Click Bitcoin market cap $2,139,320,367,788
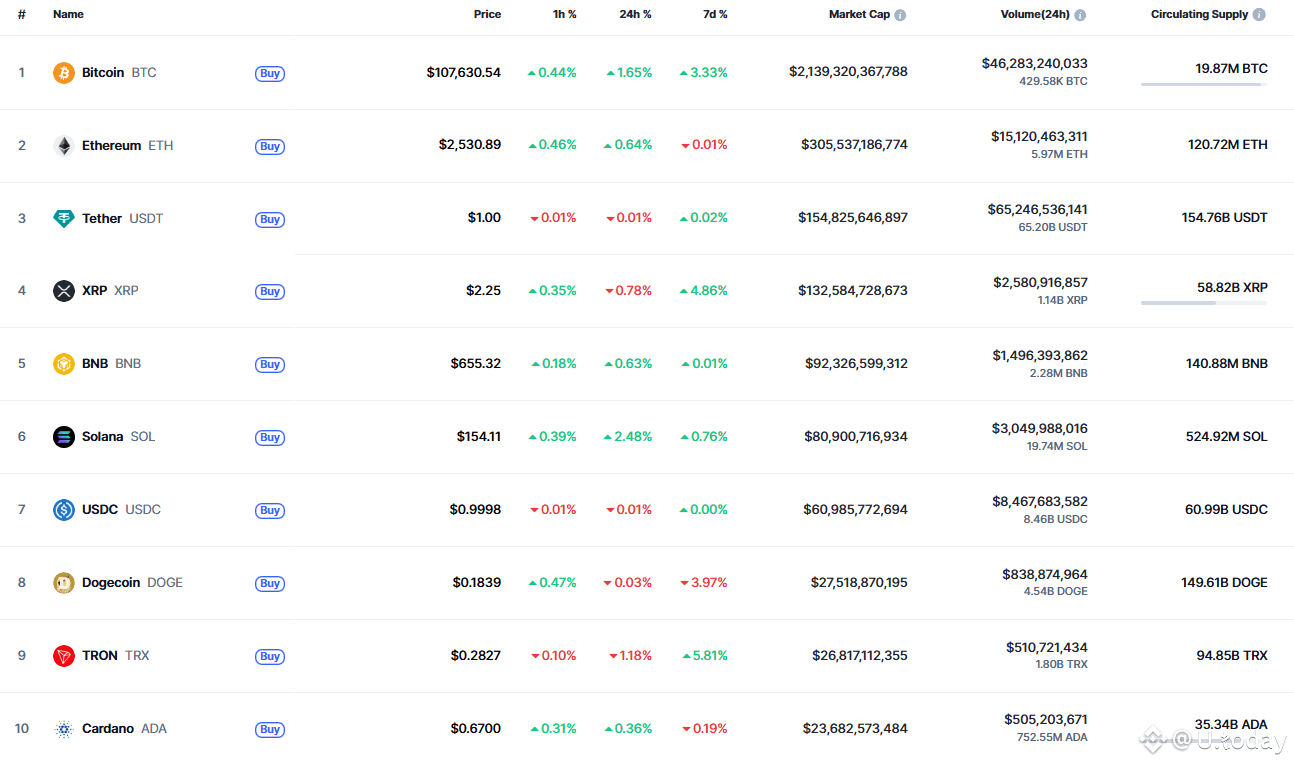 click(848, 72)
